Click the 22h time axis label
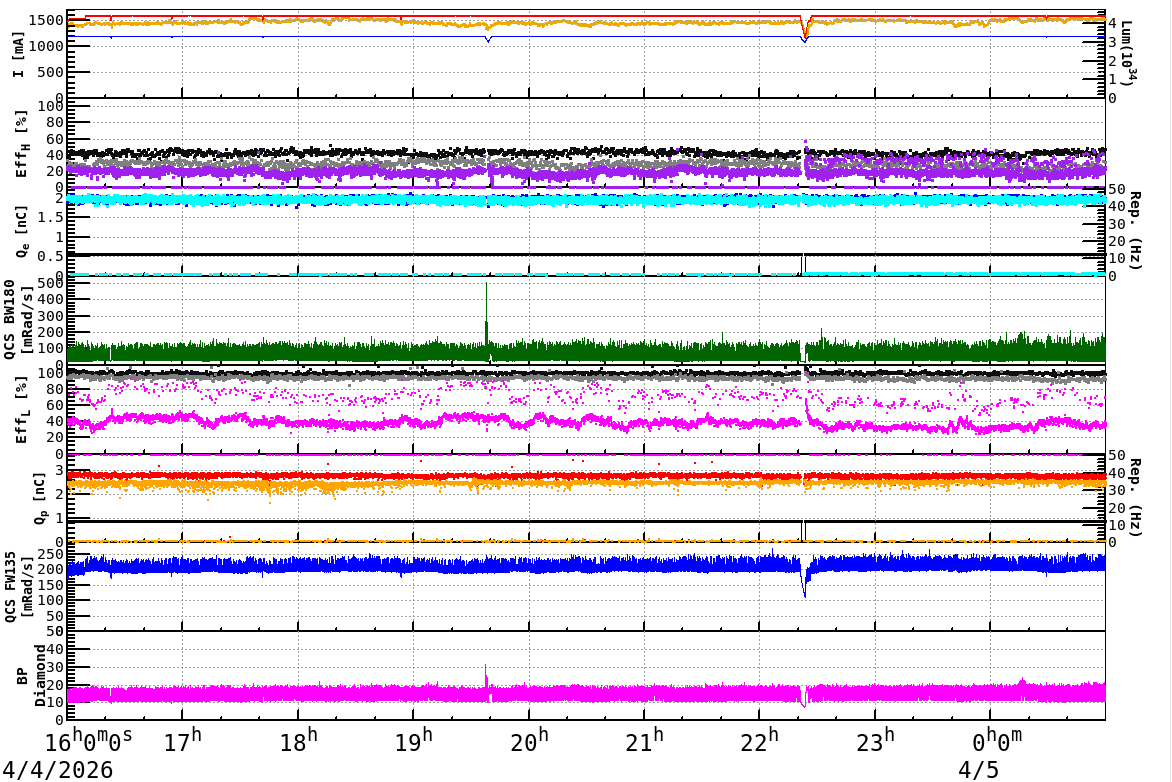Viewport: 1172px width, 782px height. 759,742
